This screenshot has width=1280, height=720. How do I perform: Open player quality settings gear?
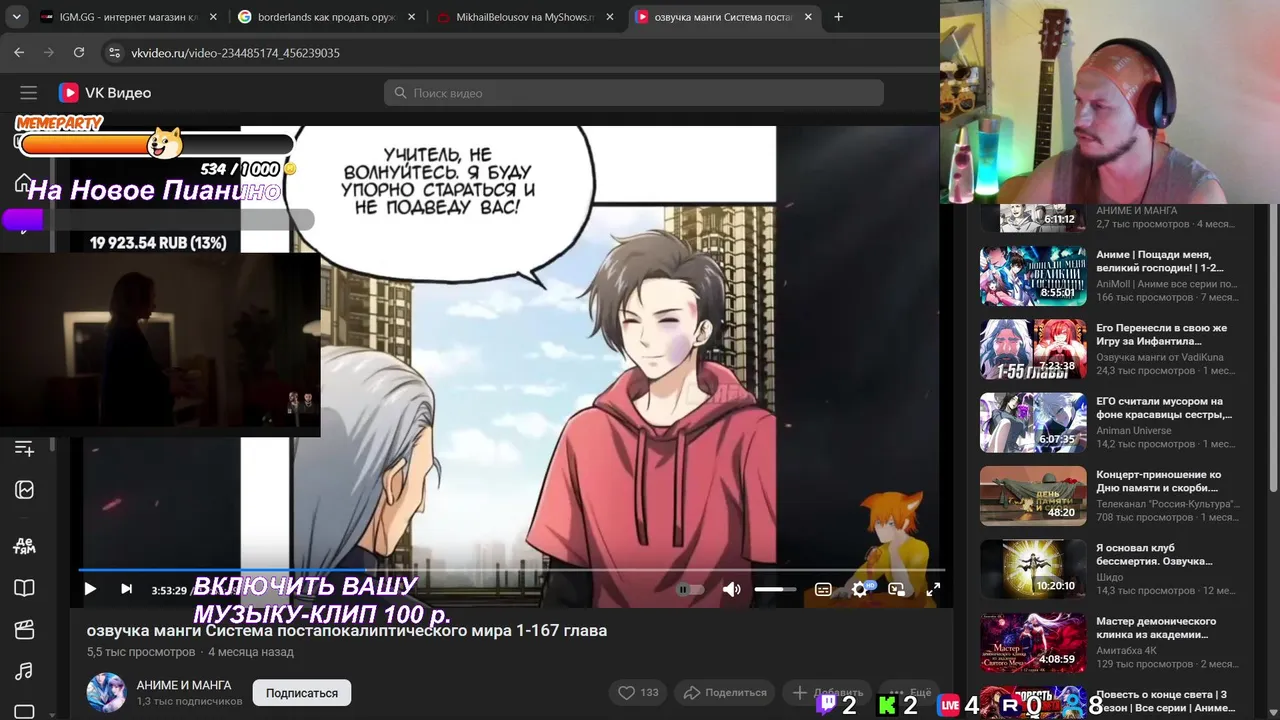tap(860, 589)
